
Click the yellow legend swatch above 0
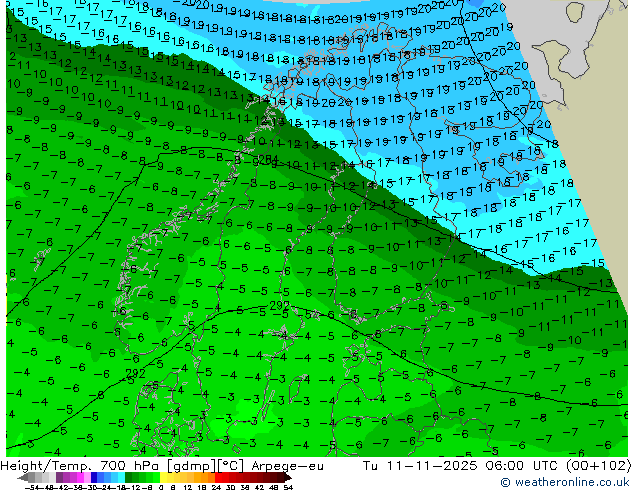pos(163,478)
